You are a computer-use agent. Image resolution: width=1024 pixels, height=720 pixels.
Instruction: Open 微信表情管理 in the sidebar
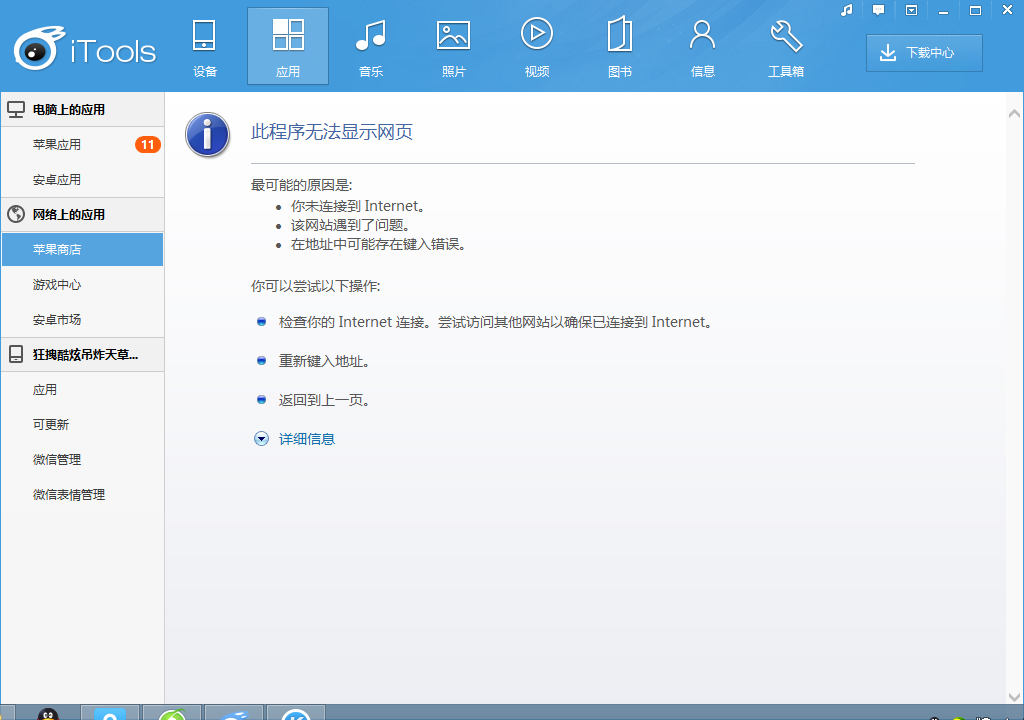82,495
